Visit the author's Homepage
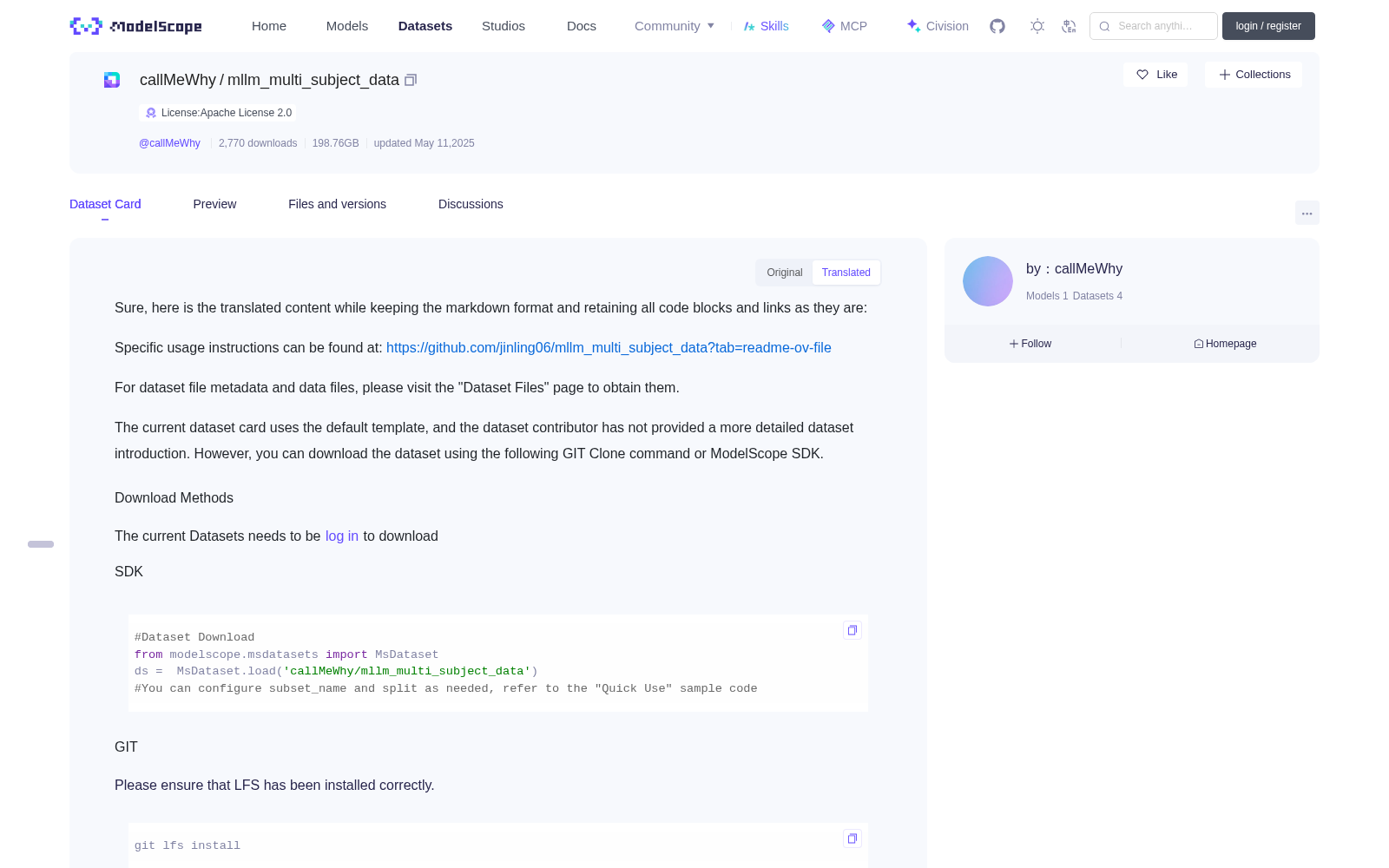Image resolution: width=1389 pixels, height=868 pixels. click(1225, 344)
